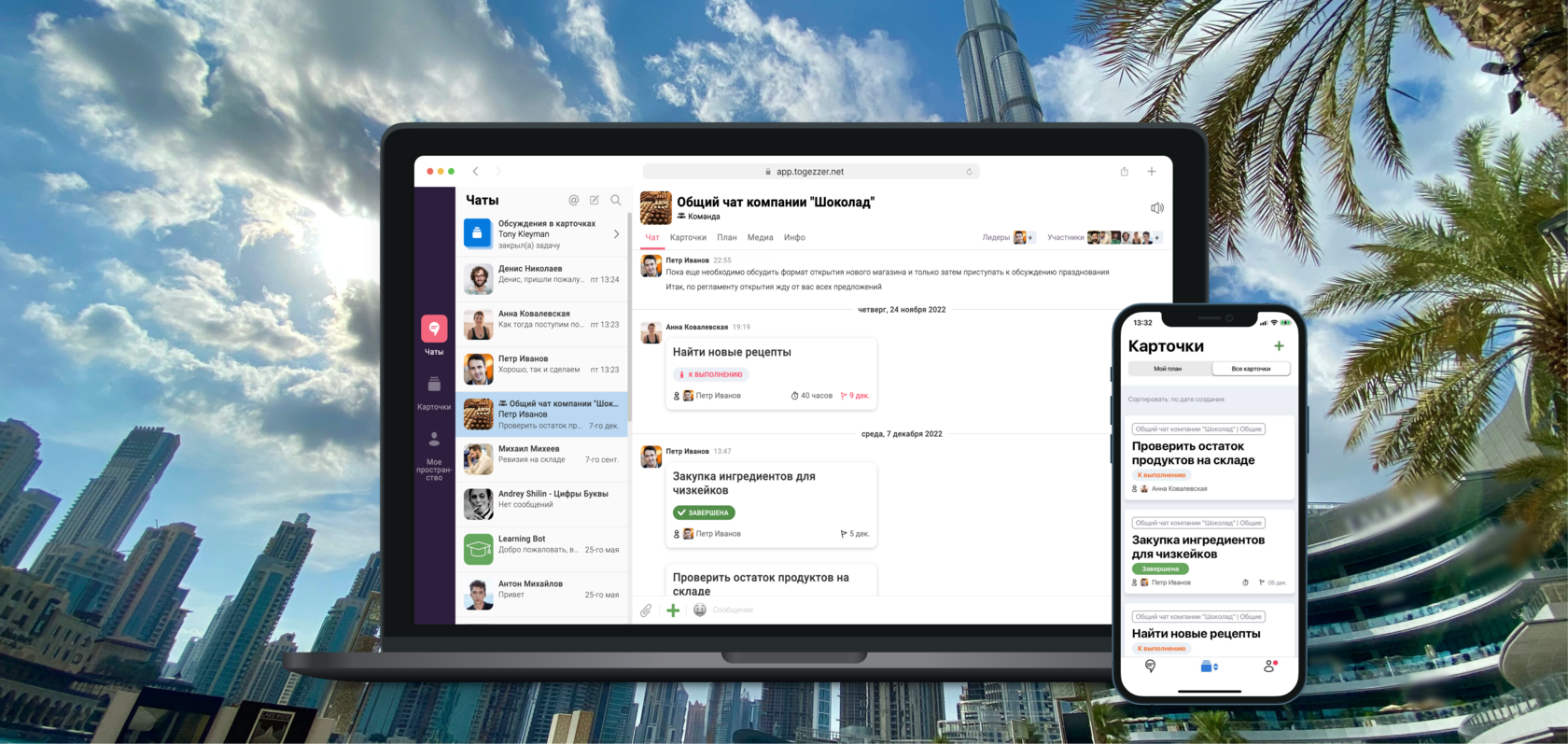1568x744 pixels.
Task: Open the emoji picker in the message bar
Action: click(700, 610)
